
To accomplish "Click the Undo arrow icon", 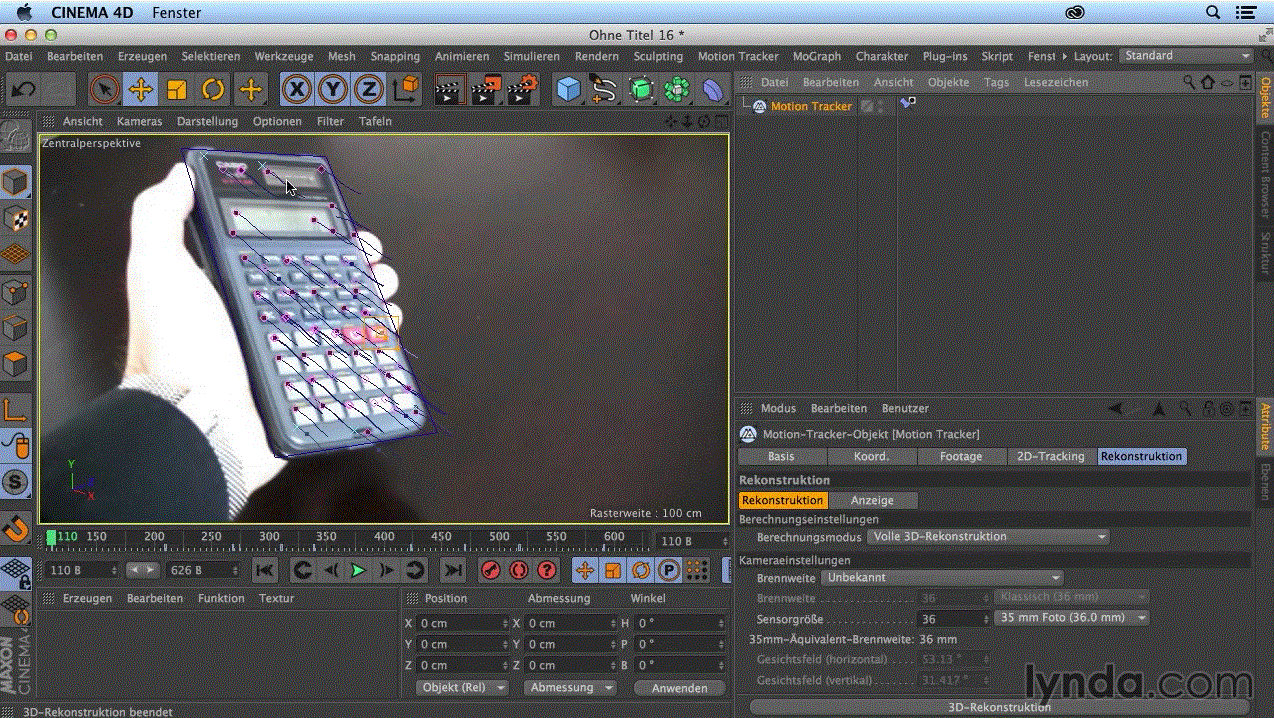I will click(23, 90).
